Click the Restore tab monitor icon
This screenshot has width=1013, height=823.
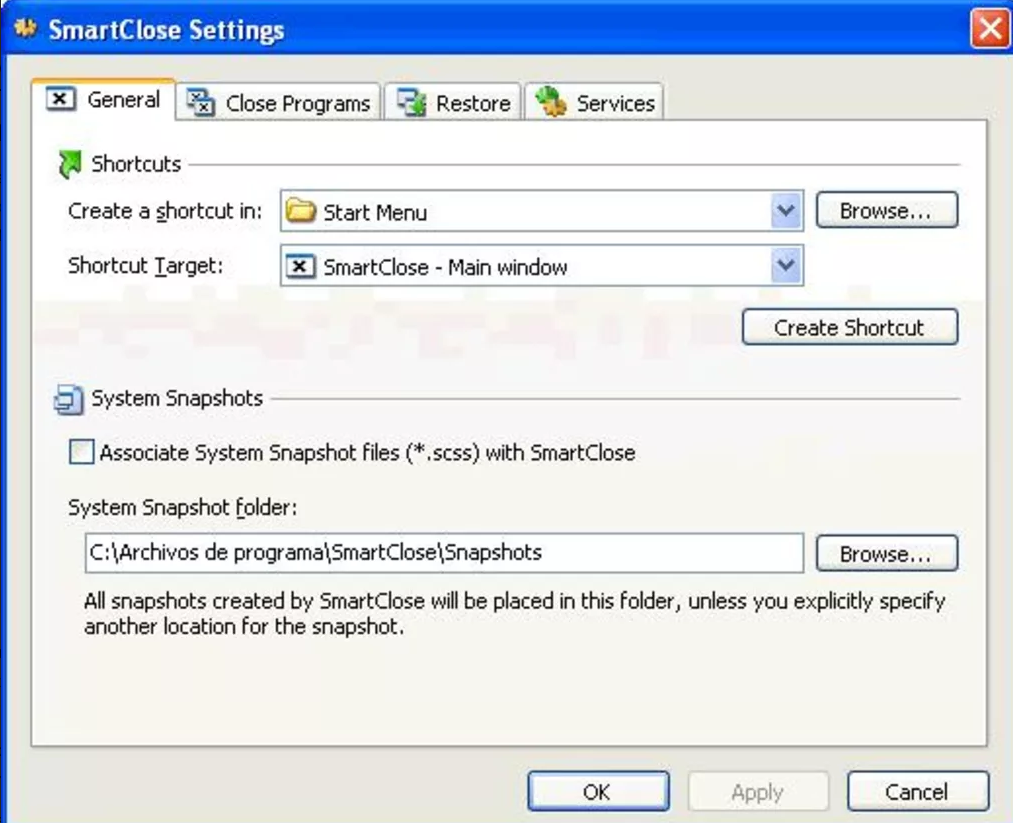411,103
